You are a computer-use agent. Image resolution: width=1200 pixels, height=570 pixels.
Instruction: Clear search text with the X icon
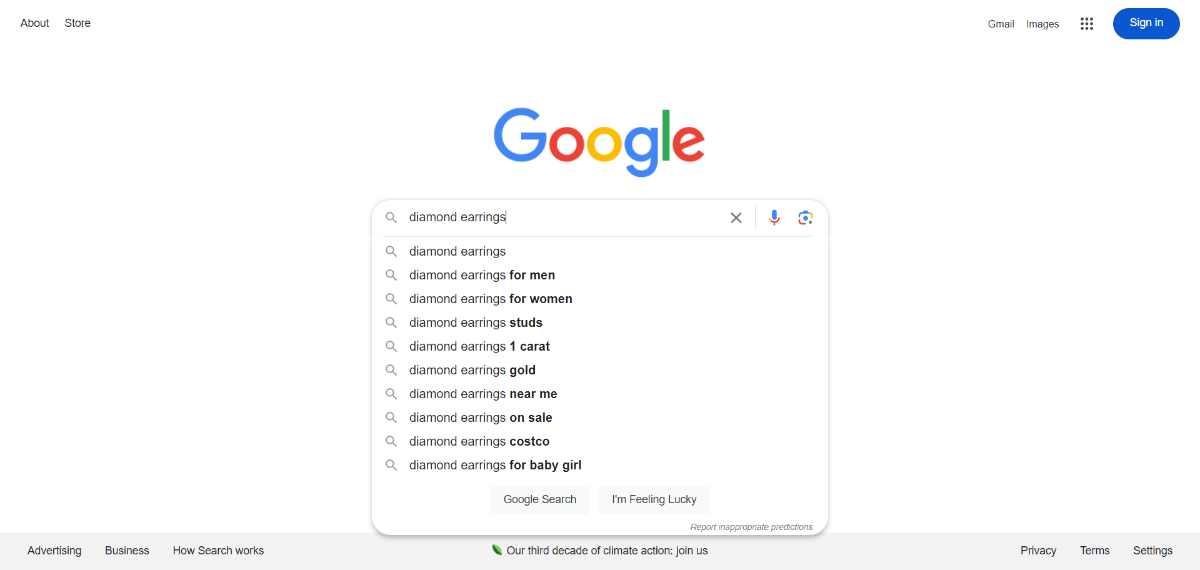point(736,217)
